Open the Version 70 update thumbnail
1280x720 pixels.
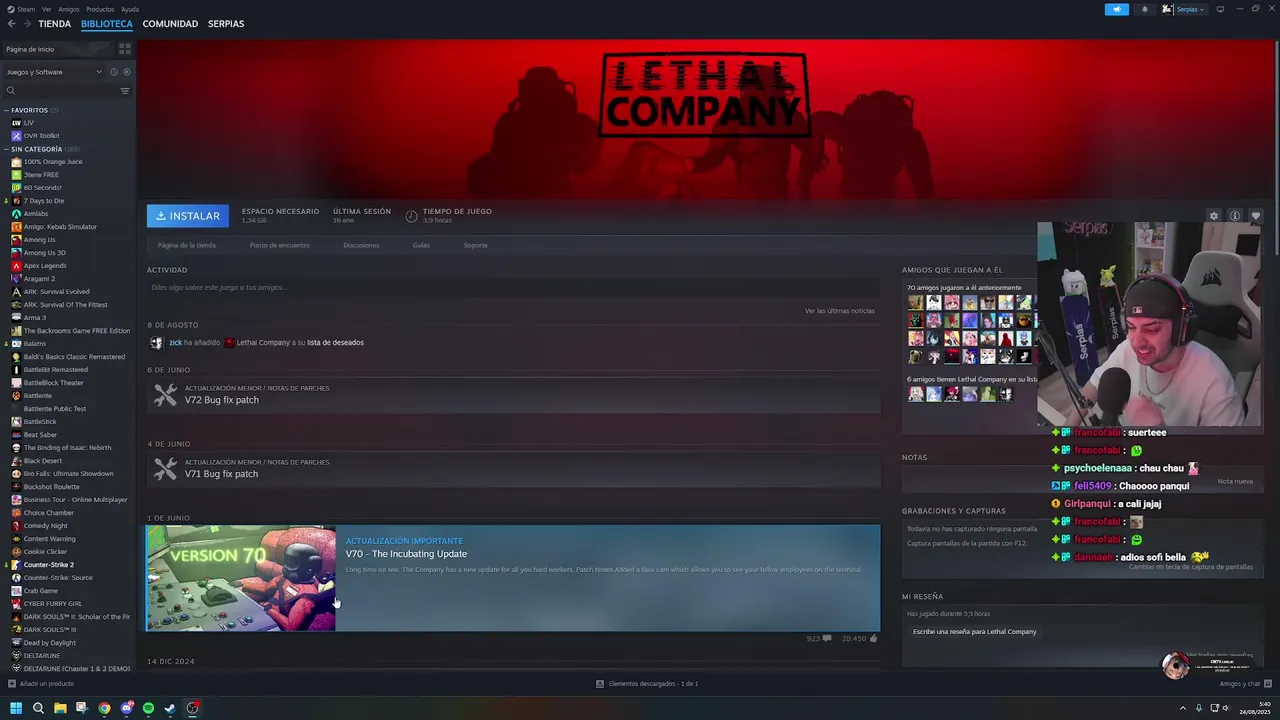[x=241, y=578]
